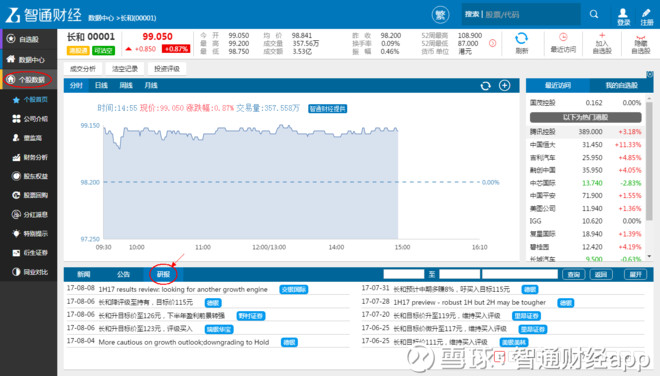
Task: Click the 野村证券 tag
Action: (x=251, y=316)
